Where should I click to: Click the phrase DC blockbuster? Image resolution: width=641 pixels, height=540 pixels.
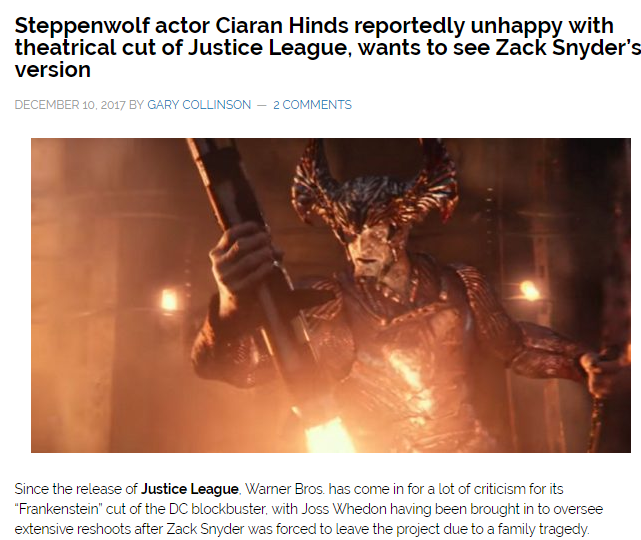pyautogui.click(x=216, y=509)
